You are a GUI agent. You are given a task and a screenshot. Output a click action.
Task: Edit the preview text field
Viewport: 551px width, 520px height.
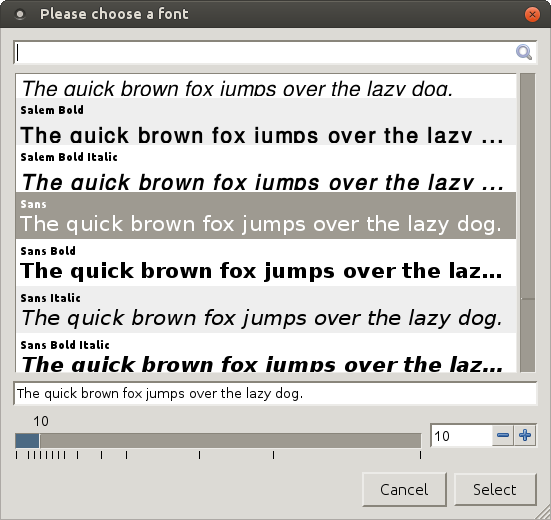click(275, 393)
